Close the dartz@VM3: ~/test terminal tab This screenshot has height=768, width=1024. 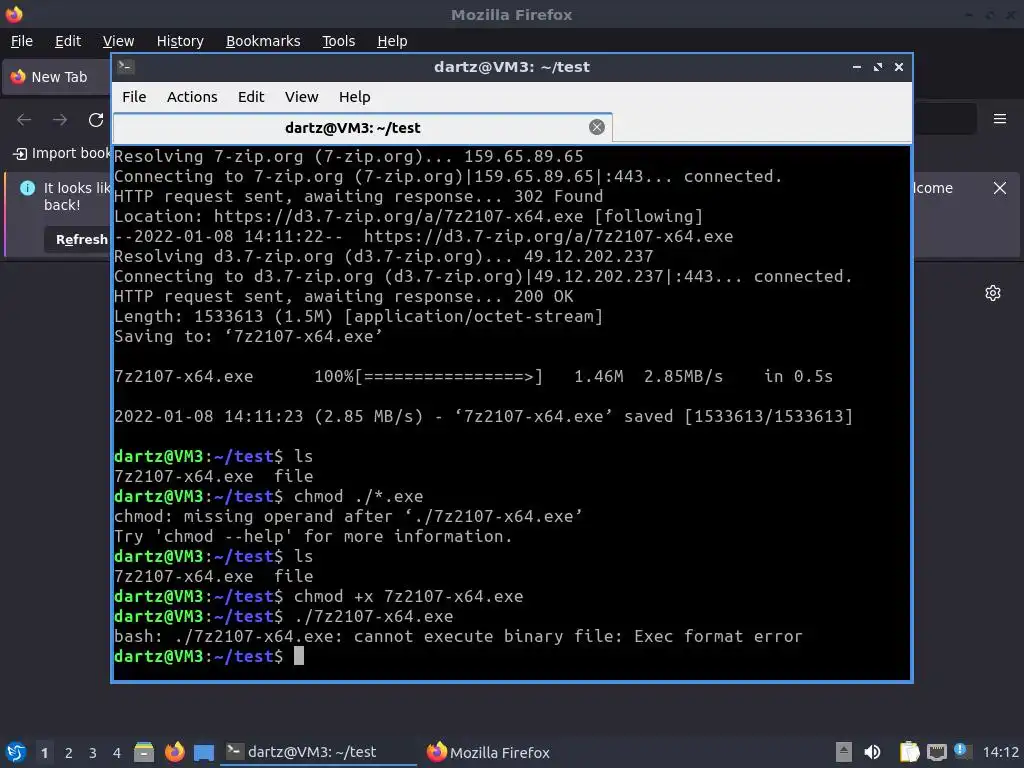click(597, 127)
